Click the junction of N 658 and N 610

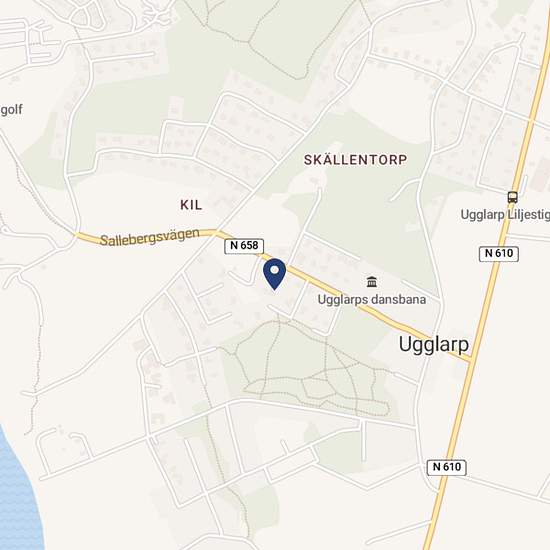pos(471,360)
